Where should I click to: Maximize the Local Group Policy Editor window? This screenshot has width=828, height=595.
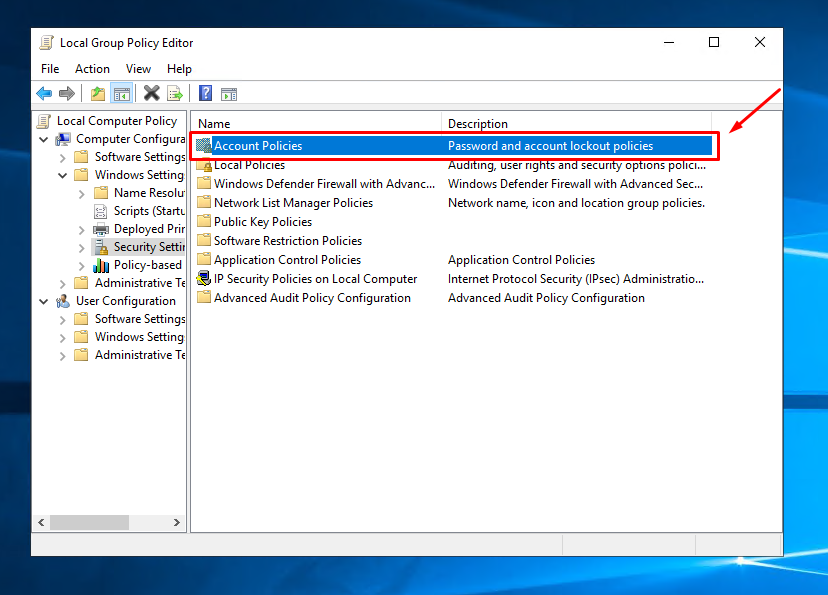tap(714, 42)
